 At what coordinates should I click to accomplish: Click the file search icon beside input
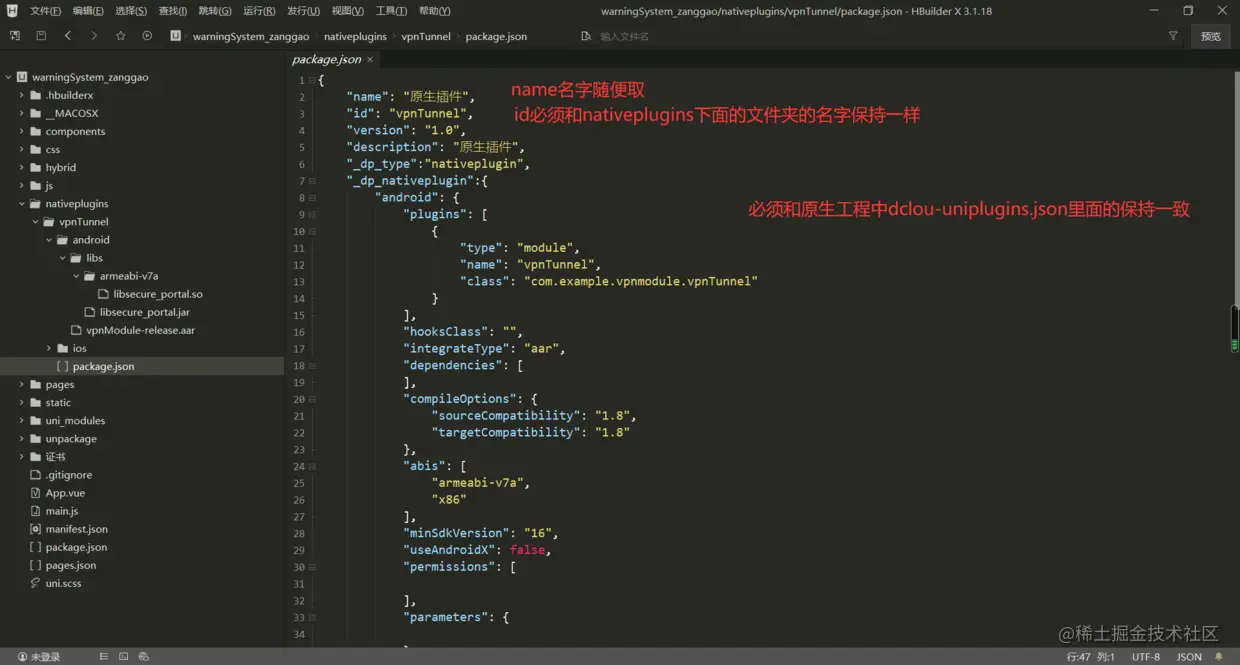pos(586,36)
